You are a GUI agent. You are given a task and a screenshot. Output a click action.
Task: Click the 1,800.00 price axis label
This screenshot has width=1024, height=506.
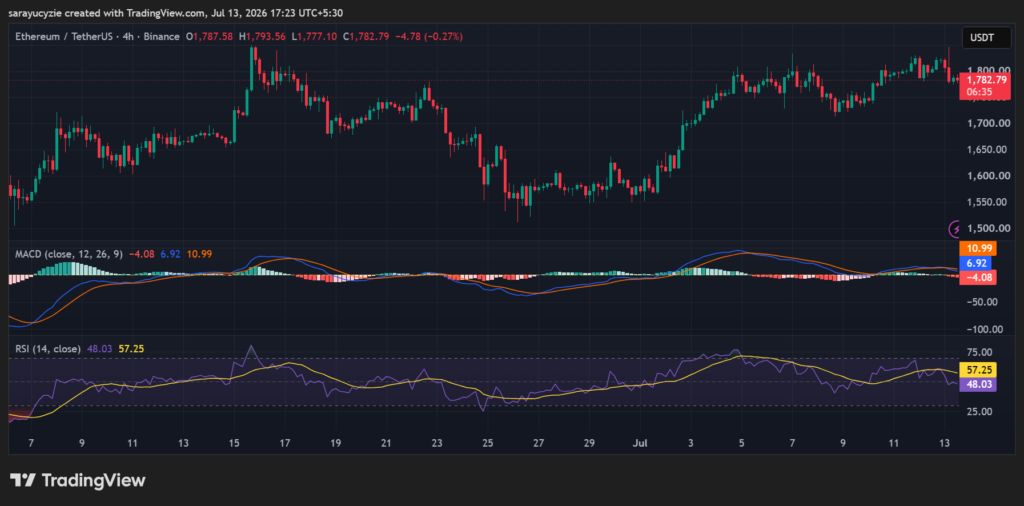(988, 70)
